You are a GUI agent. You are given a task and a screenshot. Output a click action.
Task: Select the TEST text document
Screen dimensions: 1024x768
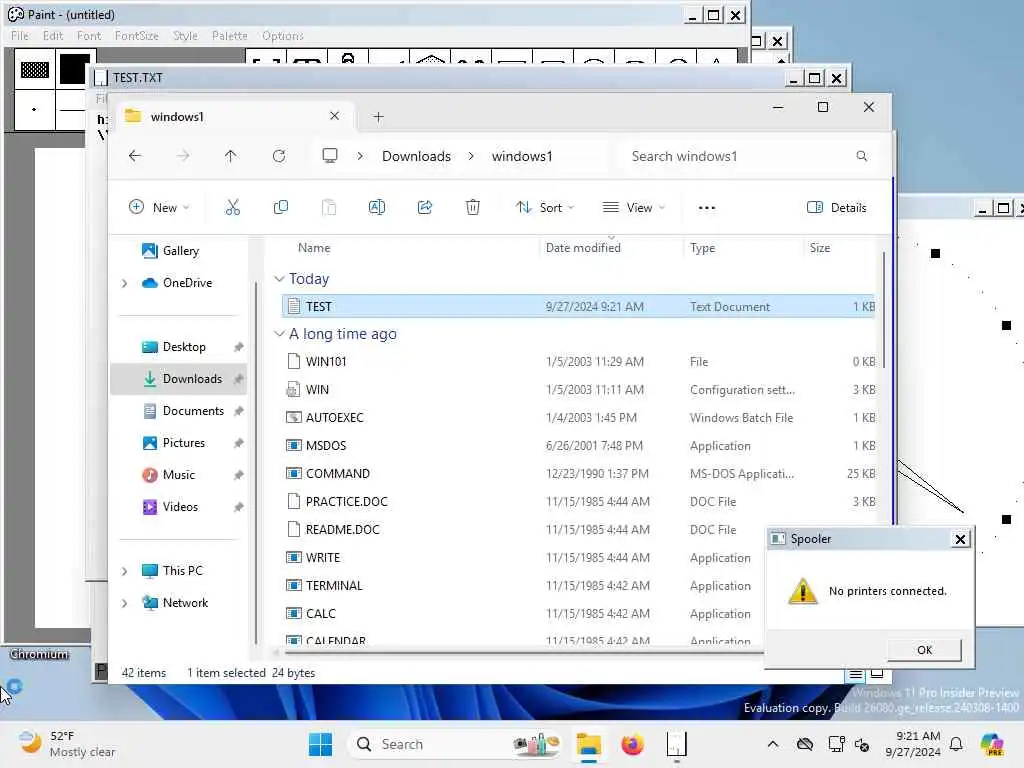(578, 306)
